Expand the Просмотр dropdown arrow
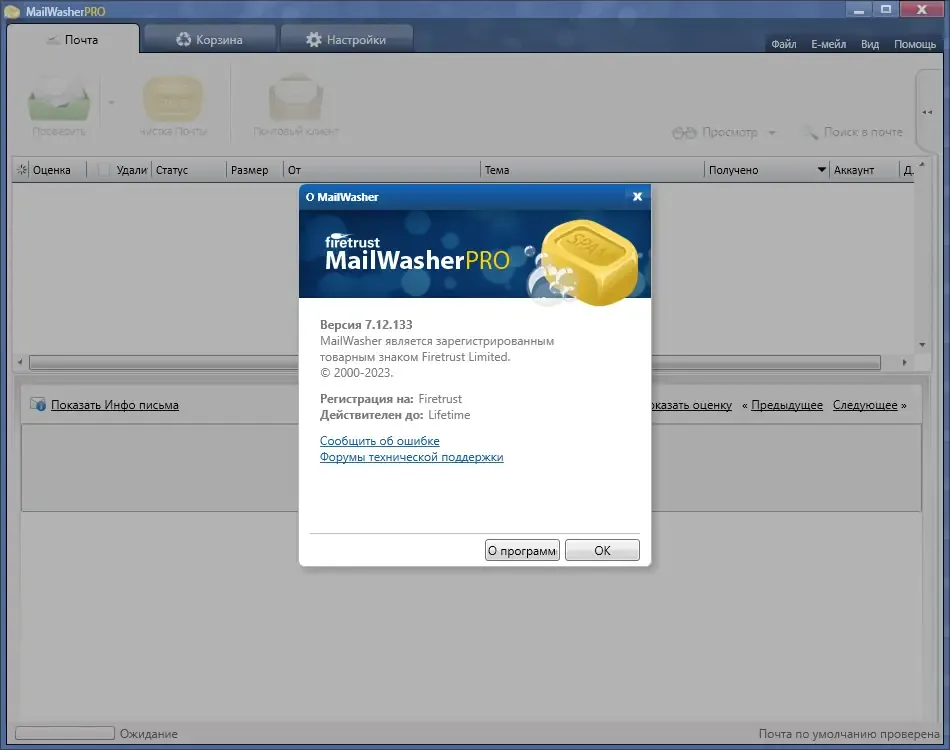The height and width of the screenshot is (750, 950). coord(772,133)
